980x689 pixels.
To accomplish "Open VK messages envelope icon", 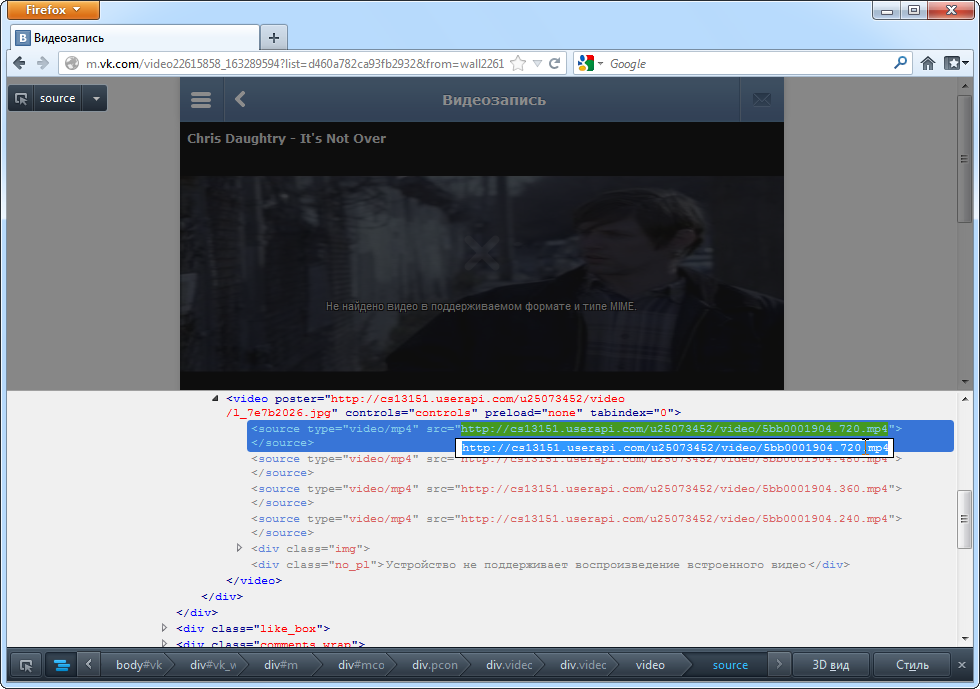I will tap(761, 99).
